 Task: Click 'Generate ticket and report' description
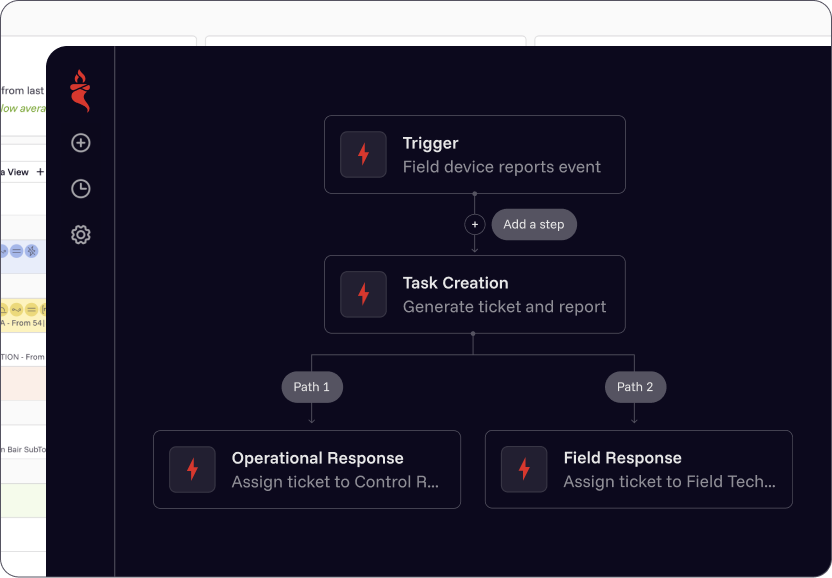point(504,307)
